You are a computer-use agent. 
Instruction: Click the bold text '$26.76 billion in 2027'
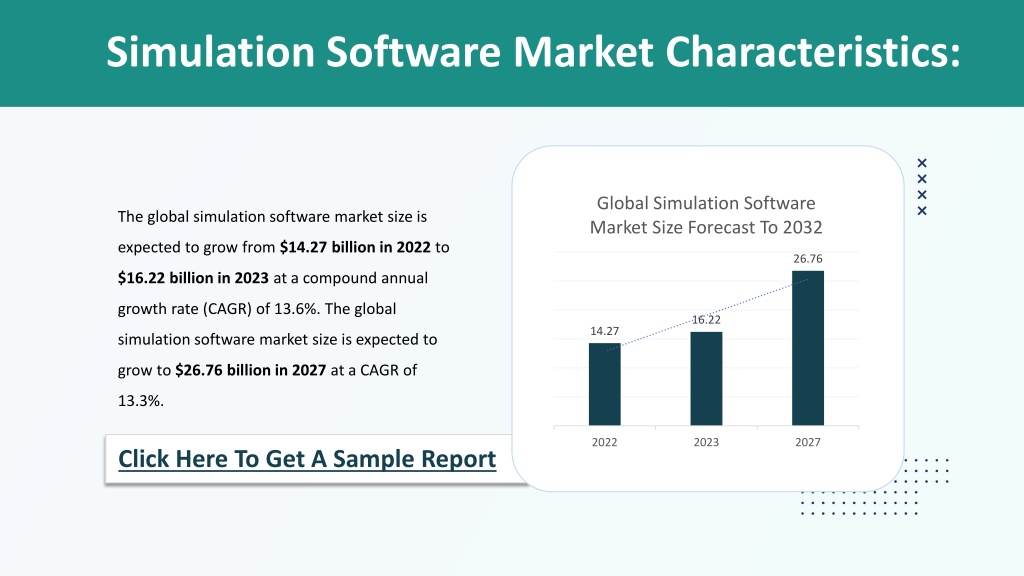[251, 370]
